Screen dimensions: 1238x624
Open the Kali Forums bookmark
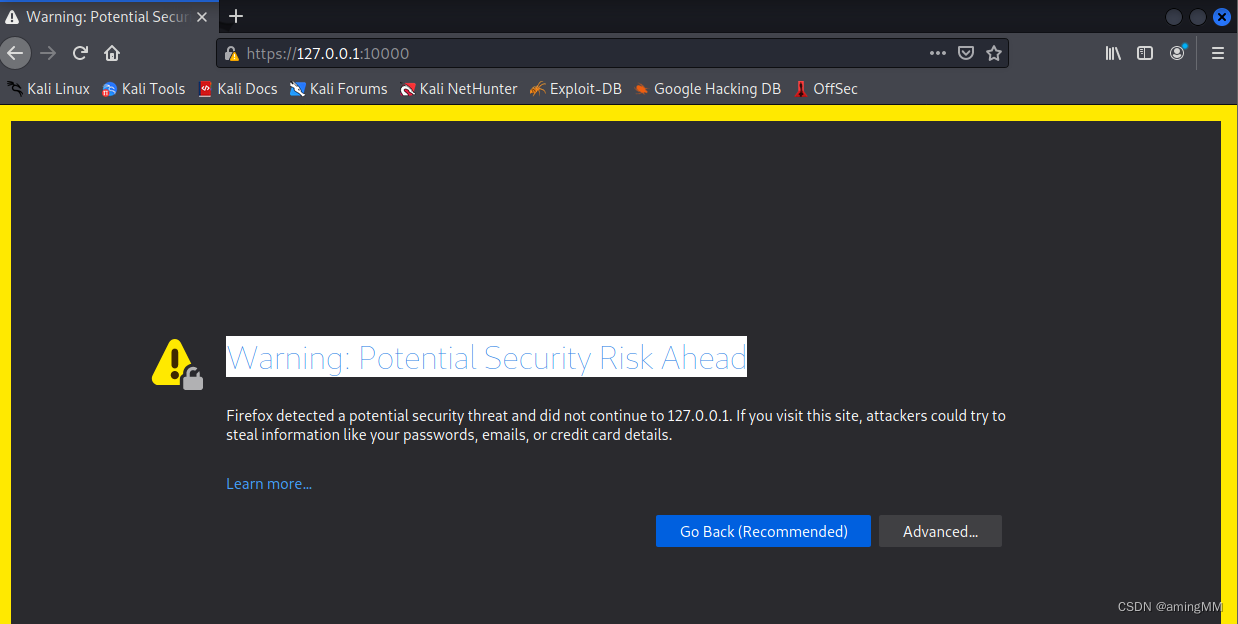point(339,89)
